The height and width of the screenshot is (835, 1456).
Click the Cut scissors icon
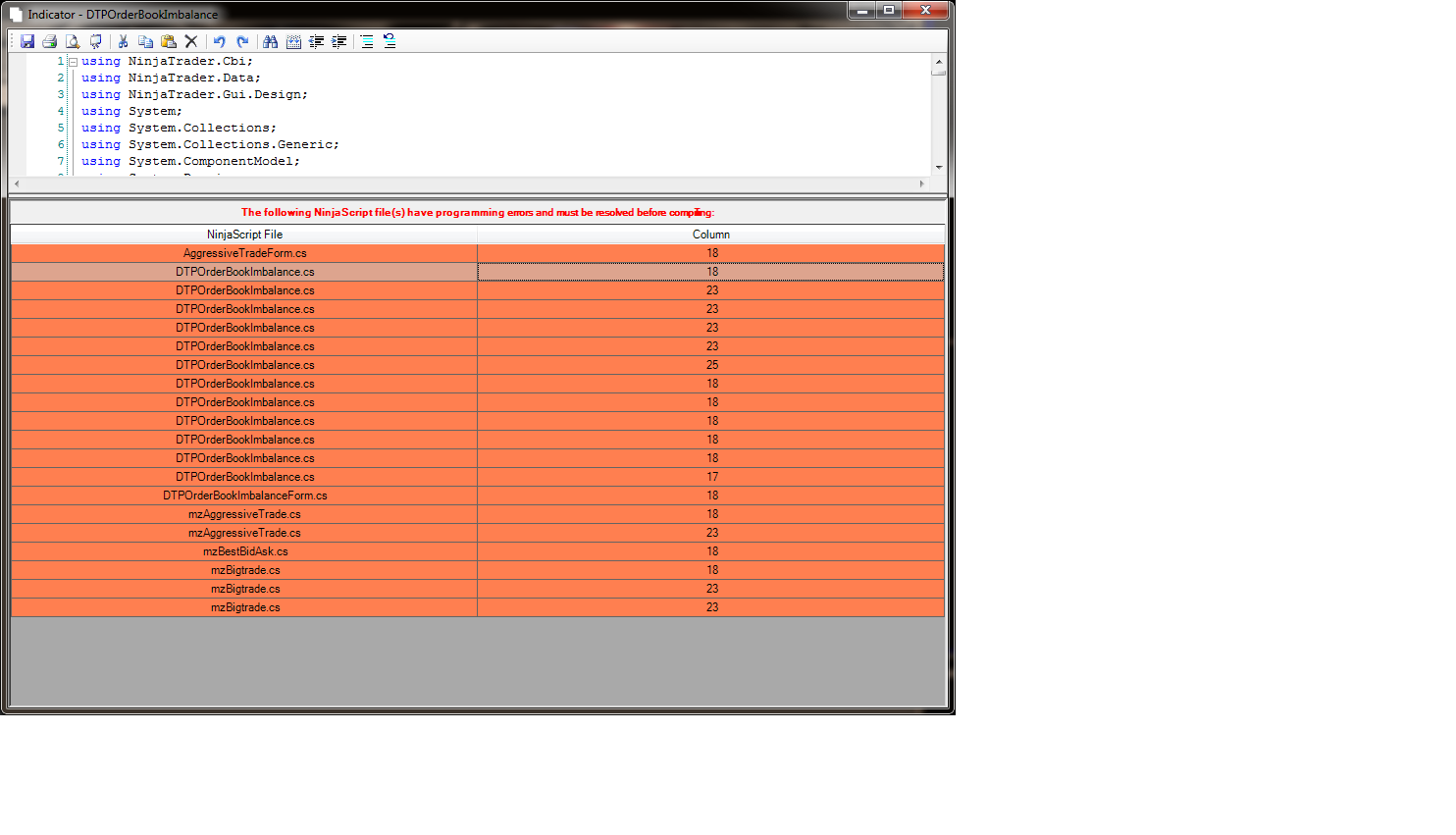[123, 41]
